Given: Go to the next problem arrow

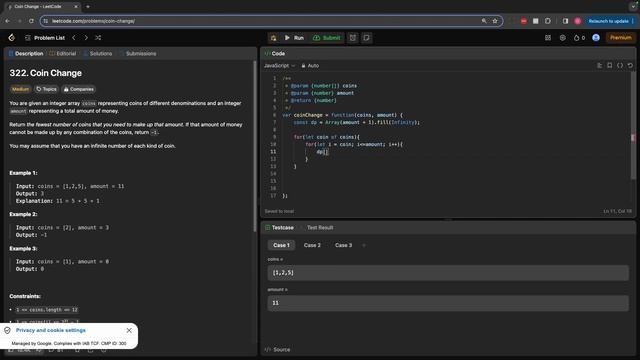Looking at the screenshot, I should (x=86, y=38).
